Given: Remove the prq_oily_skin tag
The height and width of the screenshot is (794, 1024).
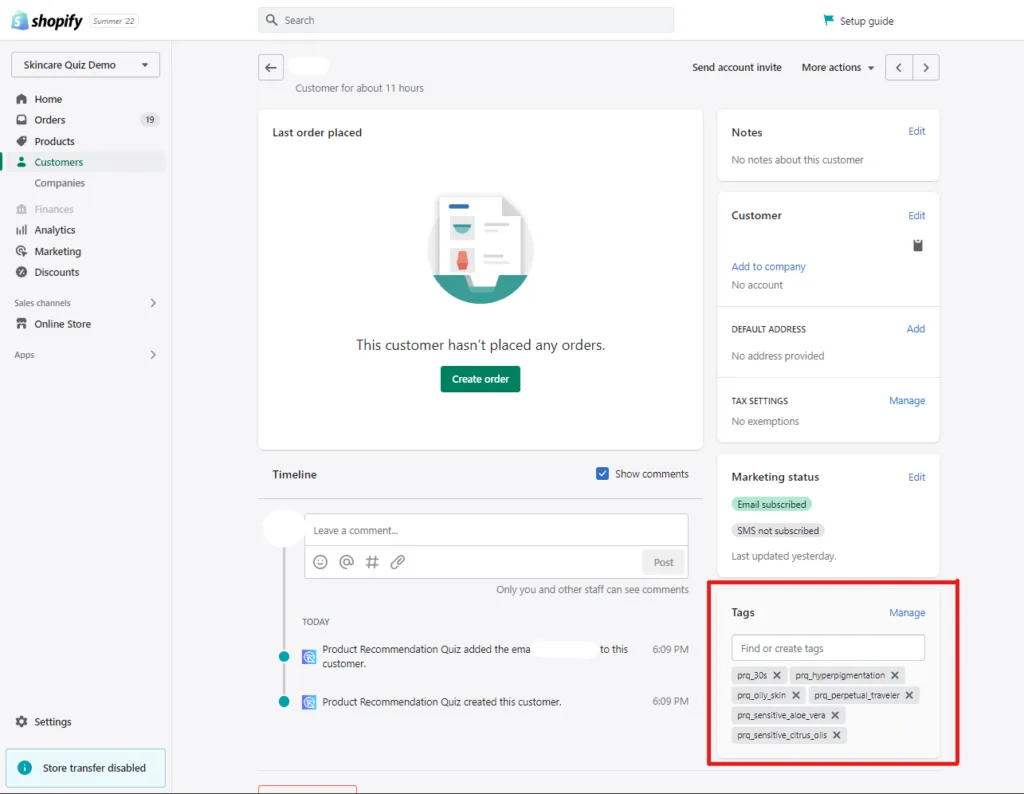Looking at the screenshot, I should point(795,695).
